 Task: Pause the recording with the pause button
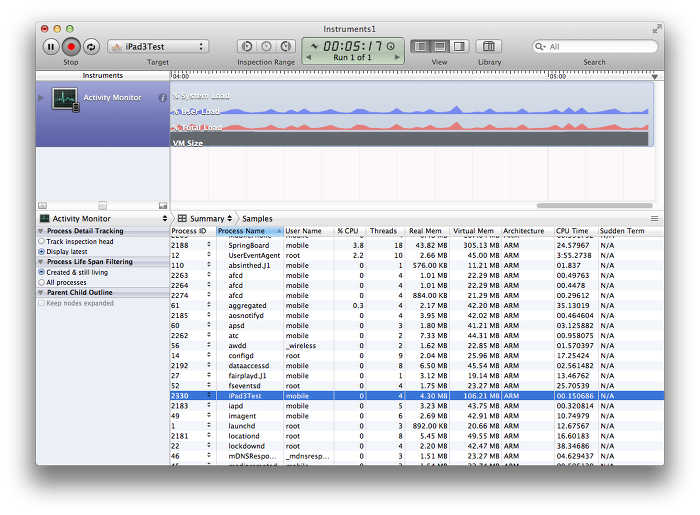51,47
